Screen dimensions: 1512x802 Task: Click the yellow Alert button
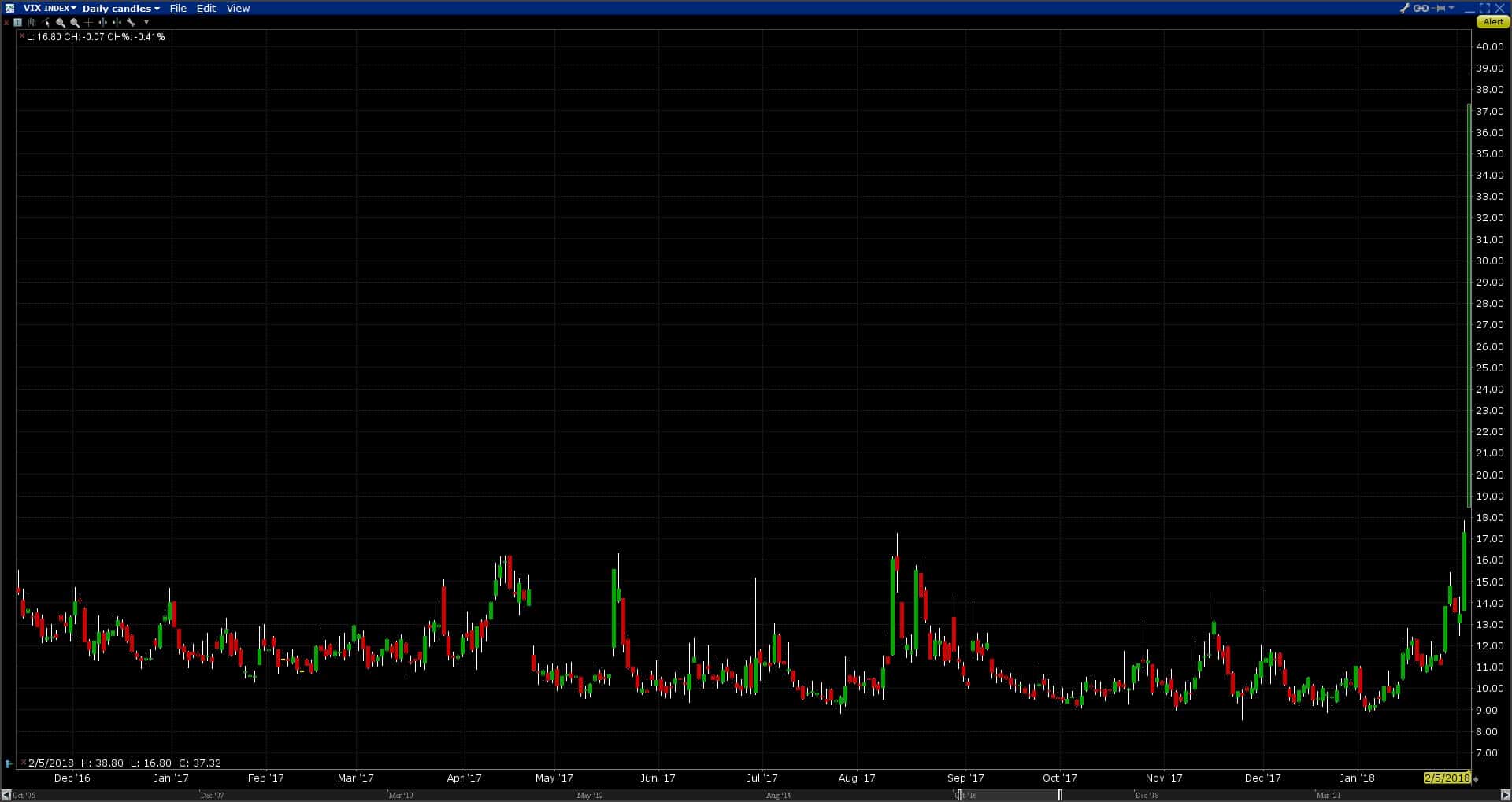1493,22
